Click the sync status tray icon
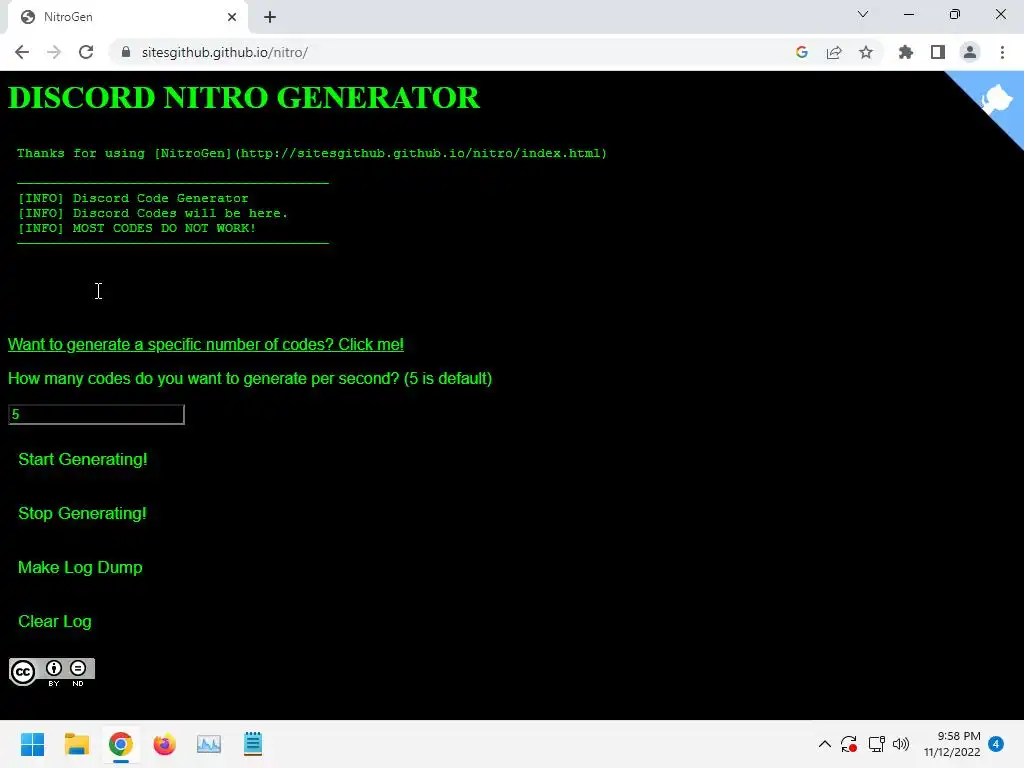 (x=849, y=744)
